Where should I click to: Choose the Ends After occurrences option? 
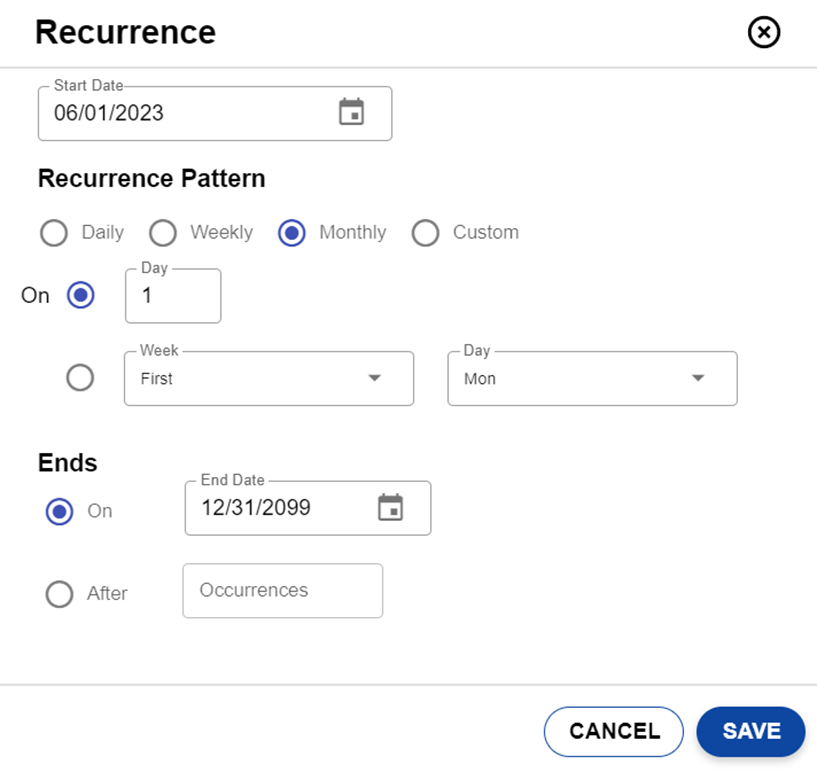pos(60,594)
